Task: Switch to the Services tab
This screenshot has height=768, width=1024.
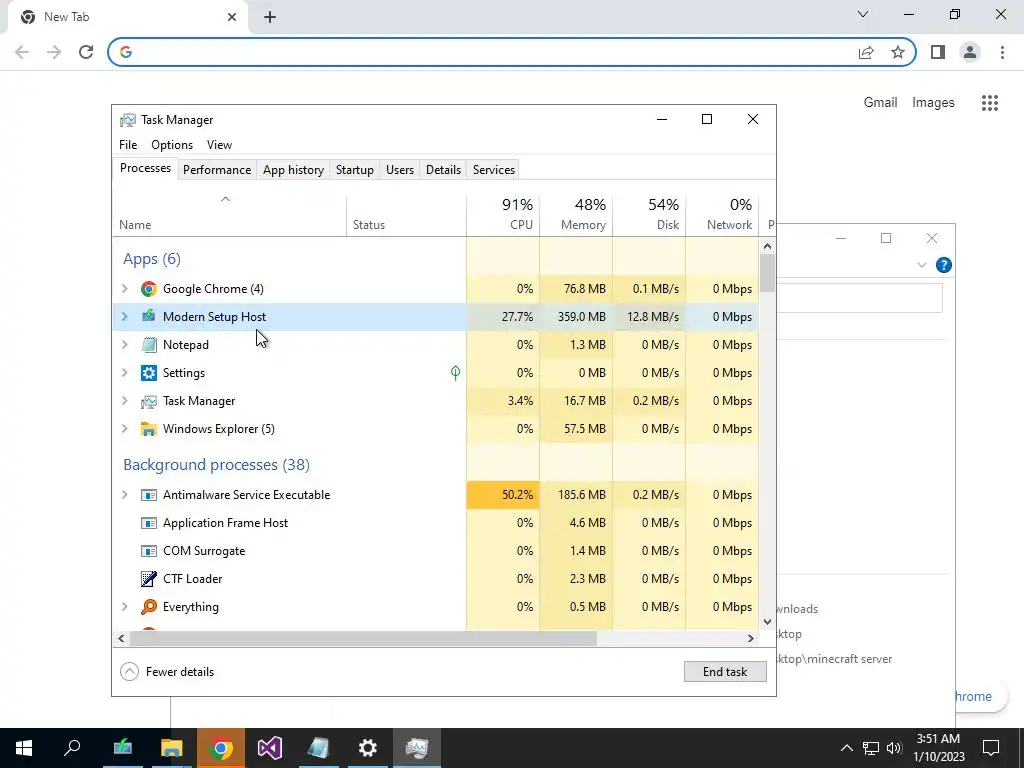Action: 494,170
